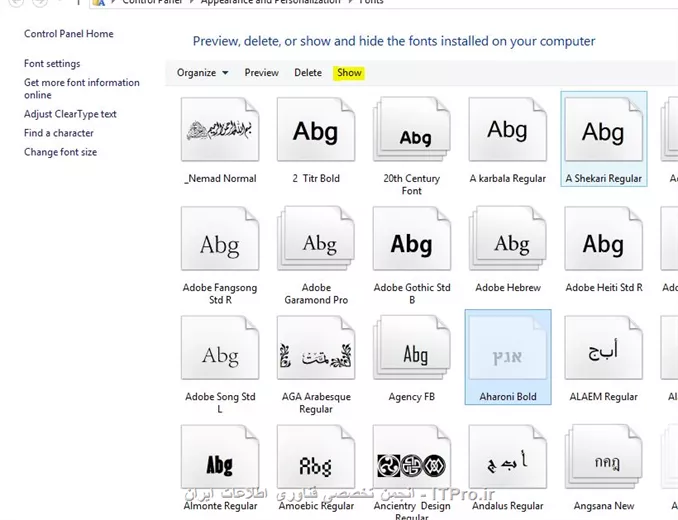Image resolution: width=678 pixels, height=520 pixels.
Task: Open the Adobe Garamond Pro font family icon
Action: pyautogui.click(x=316, y=239)
